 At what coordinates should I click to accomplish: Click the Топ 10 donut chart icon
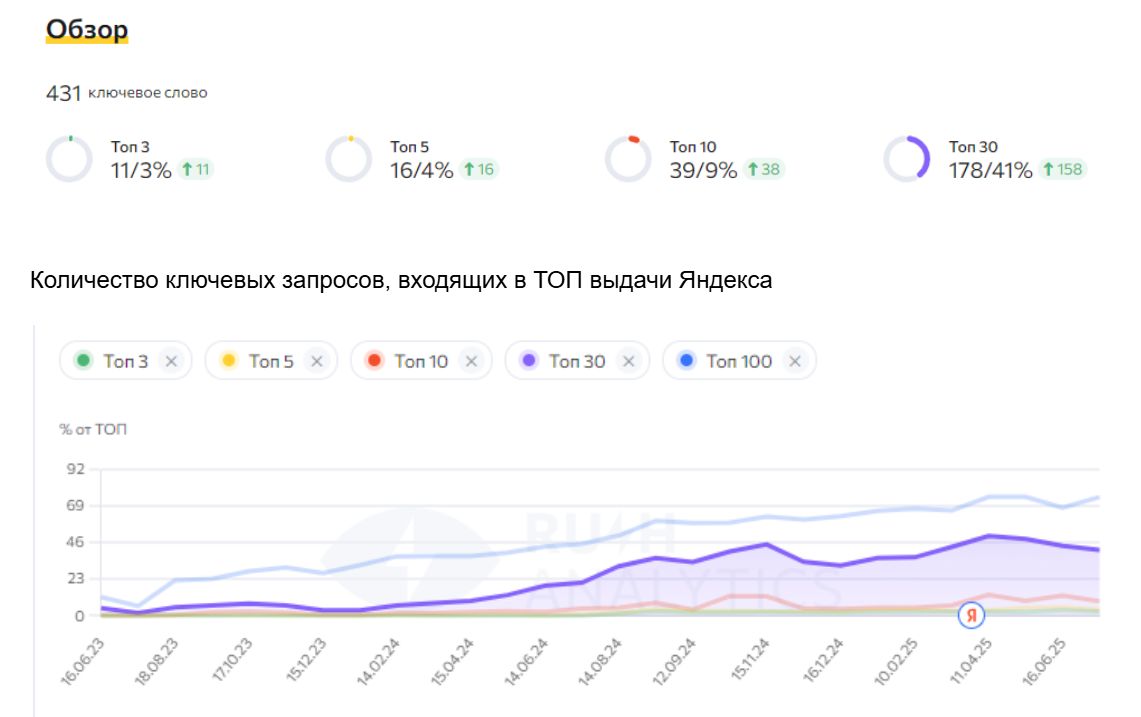point(628,159)
